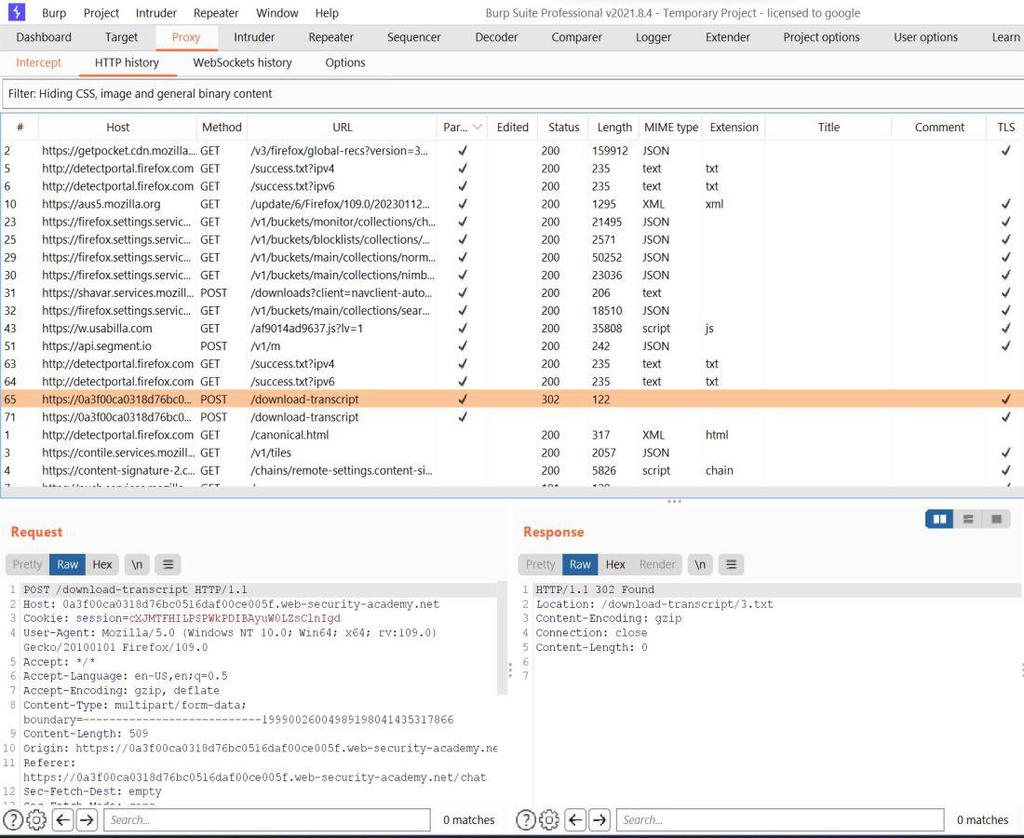Switch to the Logger tab
This screenshot has height=838, width=1024.
click(654, 37)
